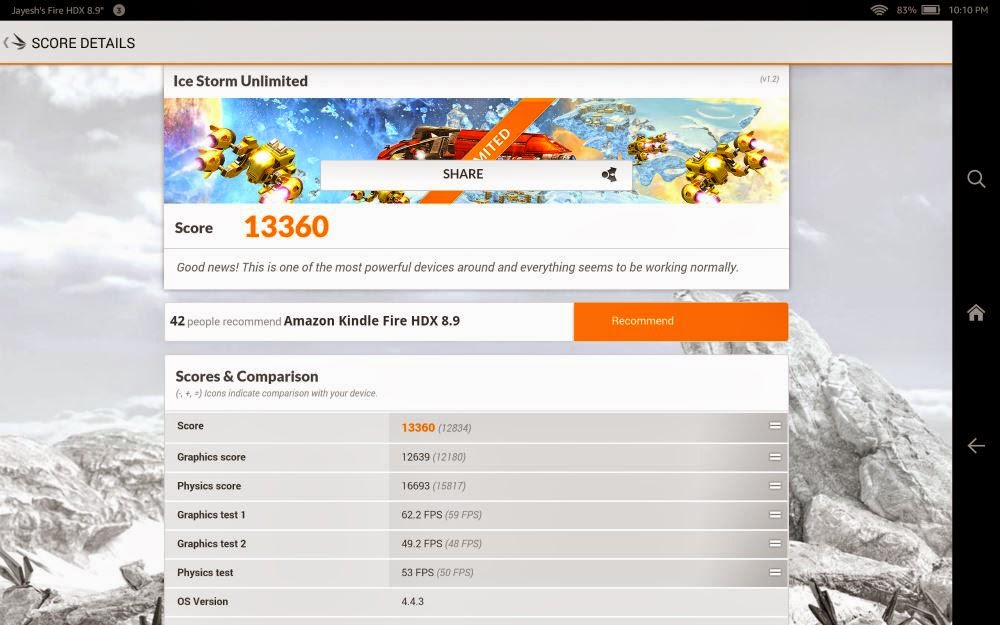The image size is (1000, 625).
Task: Tap the share icon on SHARE bar
Action: pos(609,174)
